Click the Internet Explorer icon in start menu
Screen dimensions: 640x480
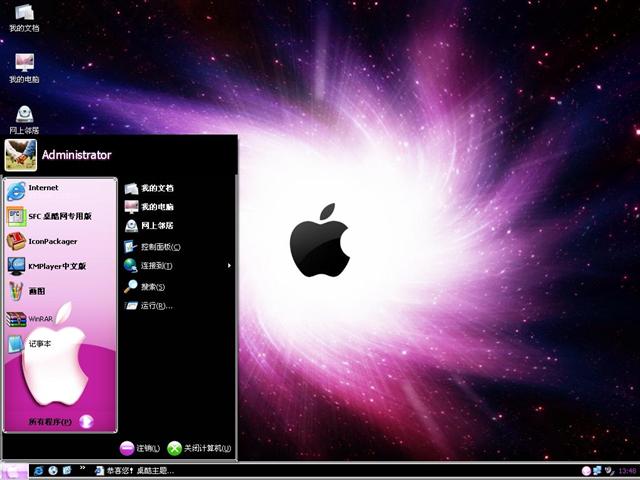(16, 191)
